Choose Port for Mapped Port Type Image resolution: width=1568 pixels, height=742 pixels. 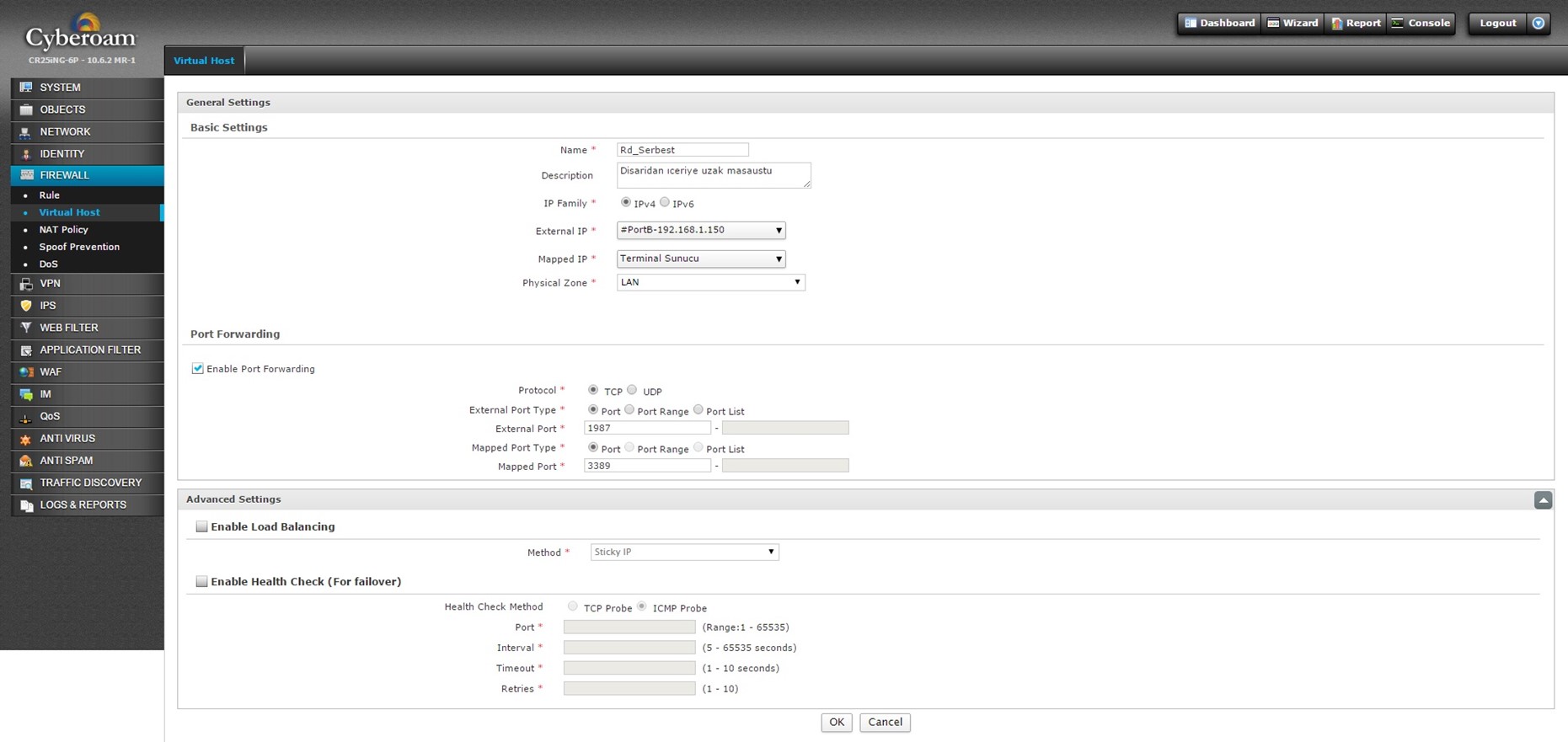(593, 447)
